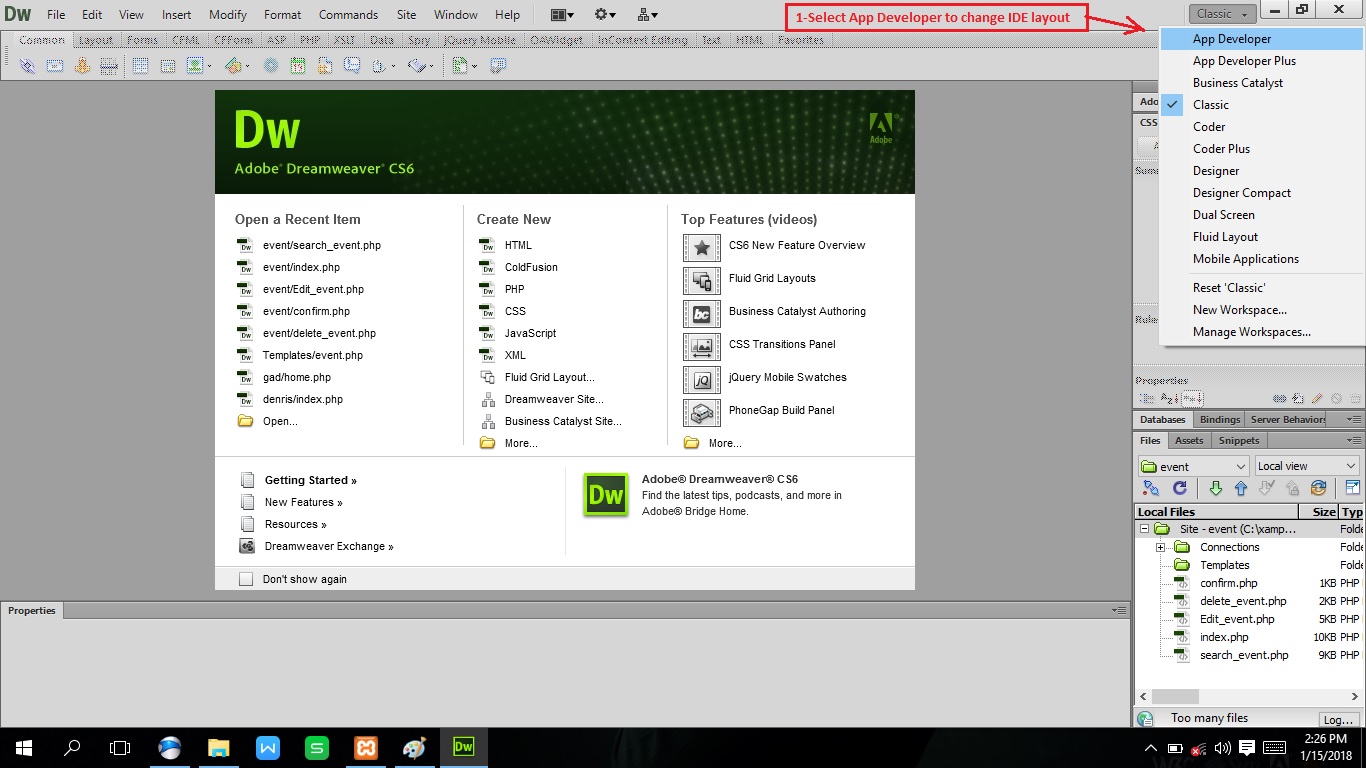
Task: Insert a Comment from Common toolbar
Action: pyautogui.click(x=351, y=66)
